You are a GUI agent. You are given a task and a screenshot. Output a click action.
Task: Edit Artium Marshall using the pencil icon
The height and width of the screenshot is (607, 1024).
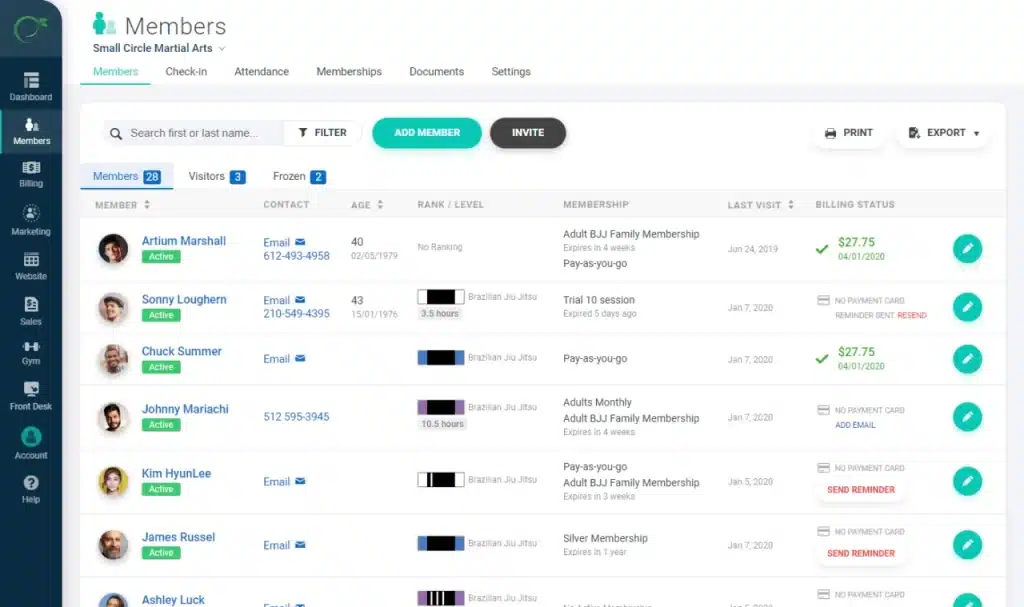[967, 249]
